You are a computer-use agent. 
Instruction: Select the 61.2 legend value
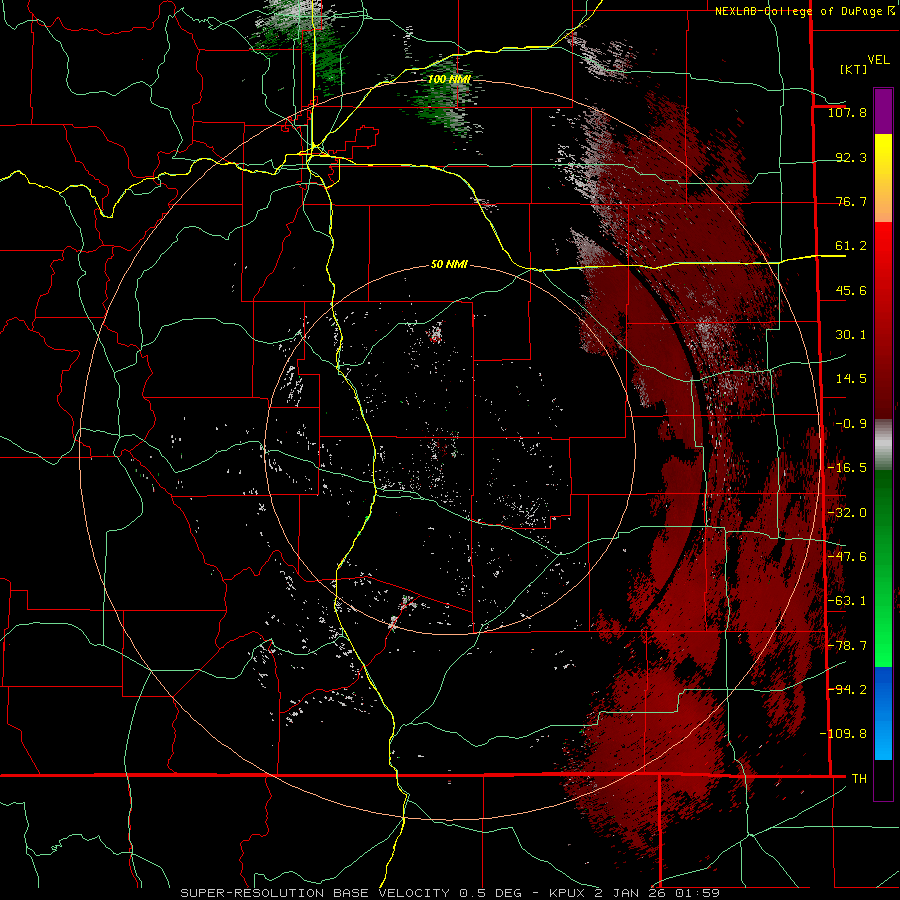[x=851, y=246]
